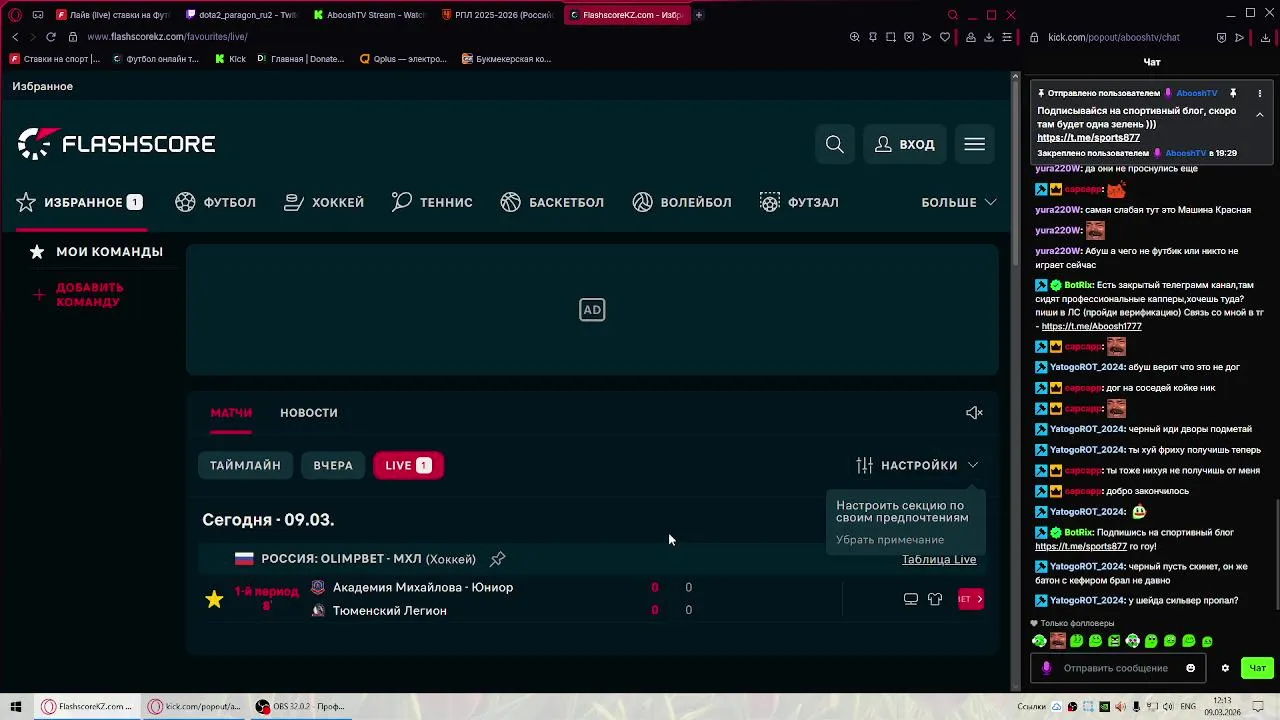Screen dimensions: 1280x720
Task: Expand the БОЛЬШЕ sports dropdown
Action: click(959, 202)
